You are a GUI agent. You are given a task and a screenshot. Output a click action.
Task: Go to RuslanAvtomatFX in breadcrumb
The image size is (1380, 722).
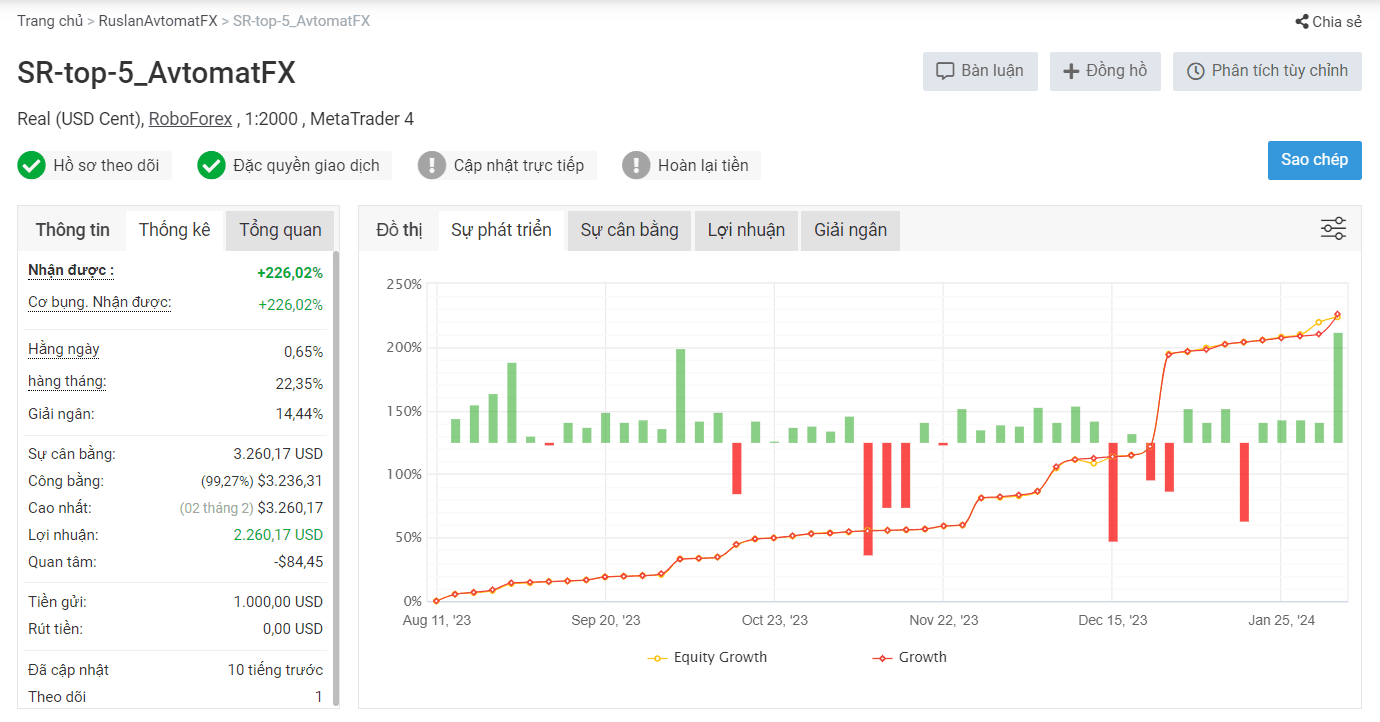click(x=158, y=21)
